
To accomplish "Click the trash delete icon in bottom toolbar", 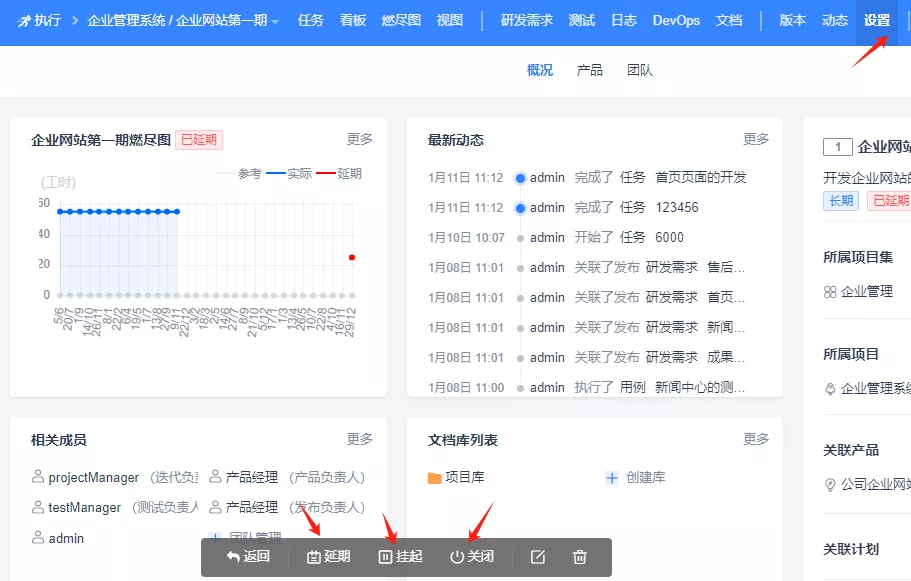I will (579, 557).
